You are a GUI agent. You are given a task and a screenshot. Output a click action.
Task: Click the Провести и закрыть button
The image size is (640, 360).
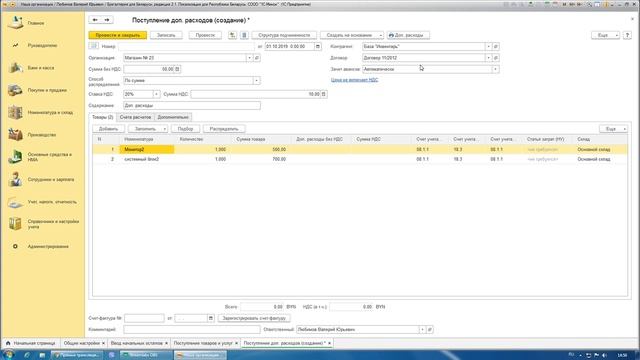[x=118, y=35]
